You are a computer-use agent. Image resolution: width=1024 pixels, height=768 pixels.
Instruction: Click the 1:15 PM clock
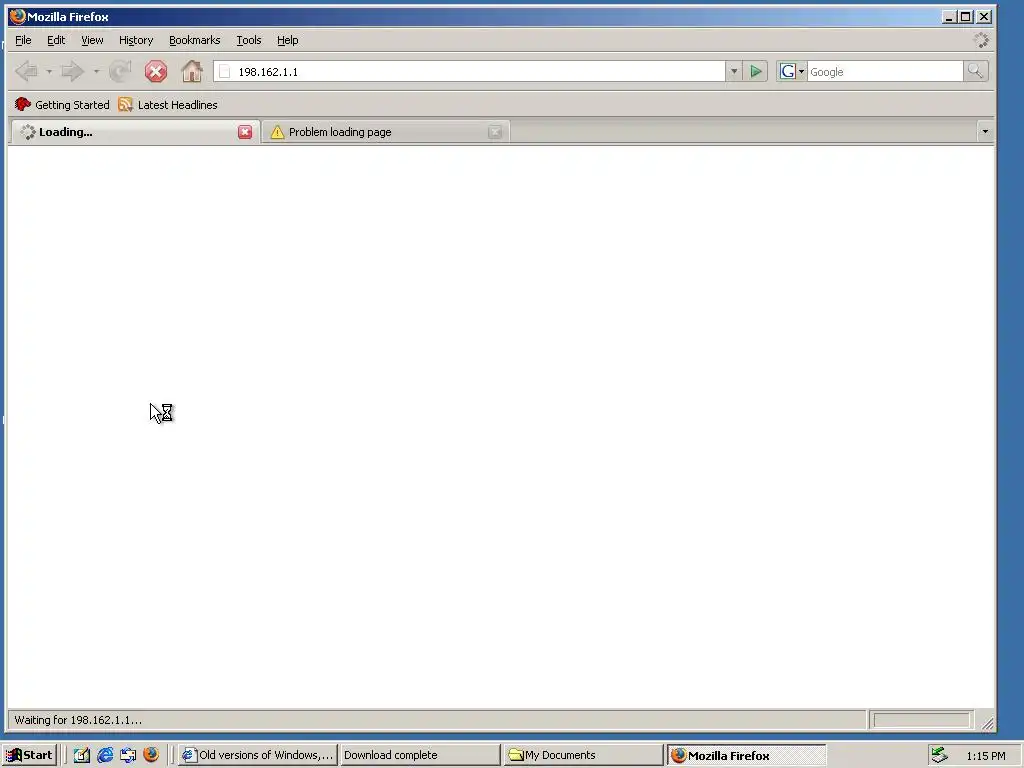(985, 756)
